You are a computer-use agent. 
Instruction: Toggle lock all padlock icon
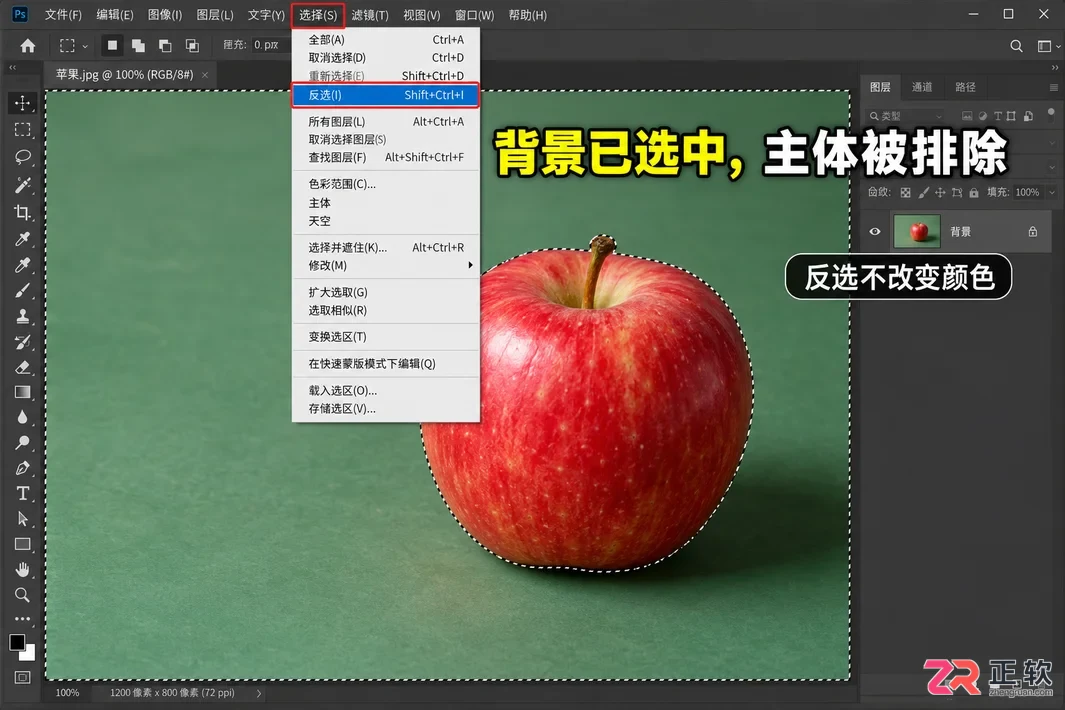coord(974,192)
